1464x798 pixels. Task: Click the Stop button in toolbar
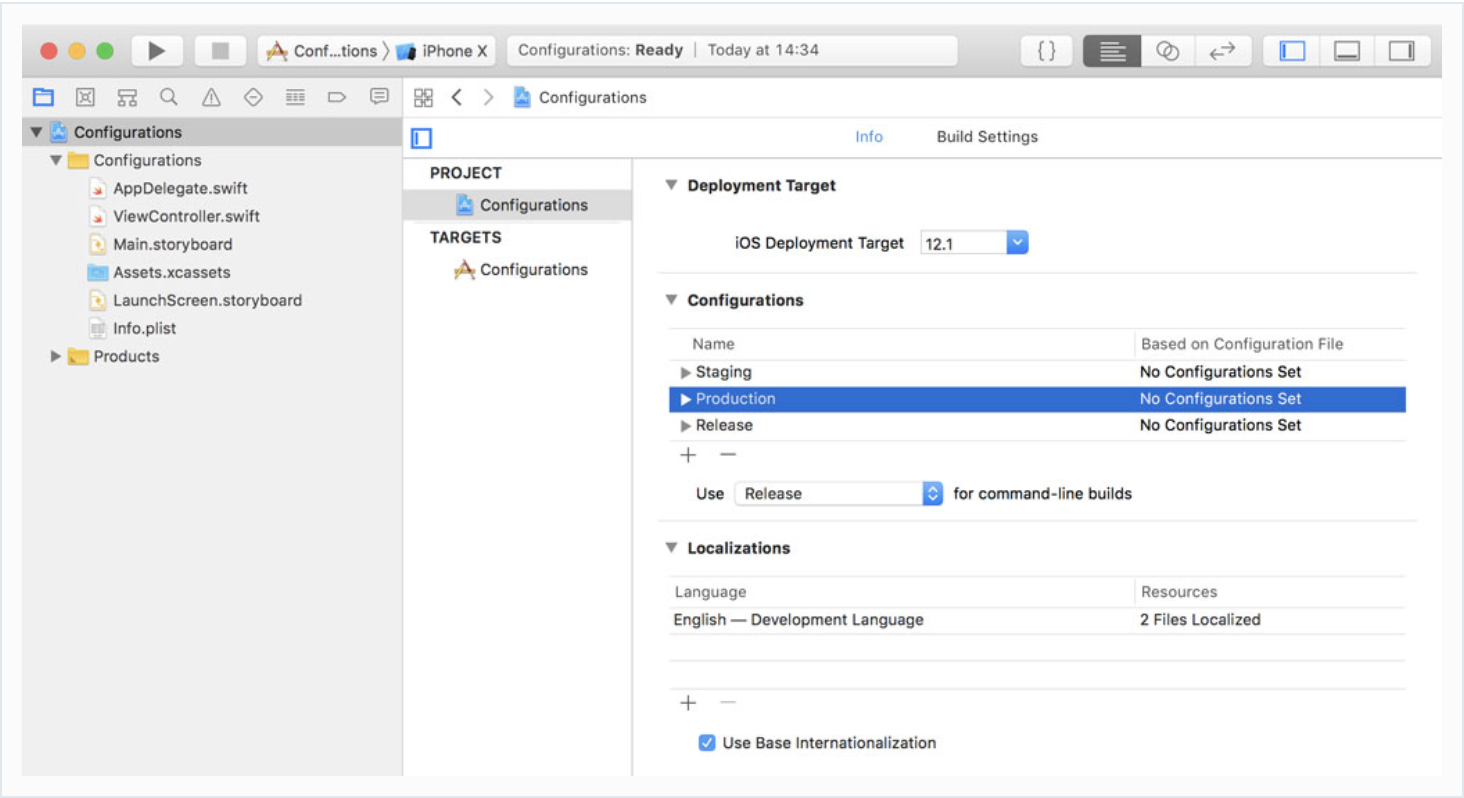coord(220,51)
